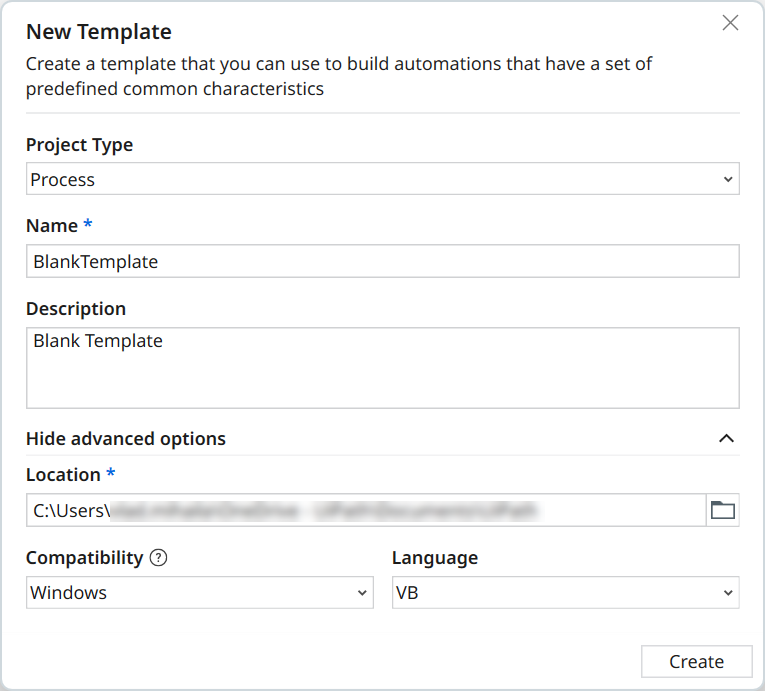
Task: Click the Description label
Action: pyautogui.click(x=76, y=309)
